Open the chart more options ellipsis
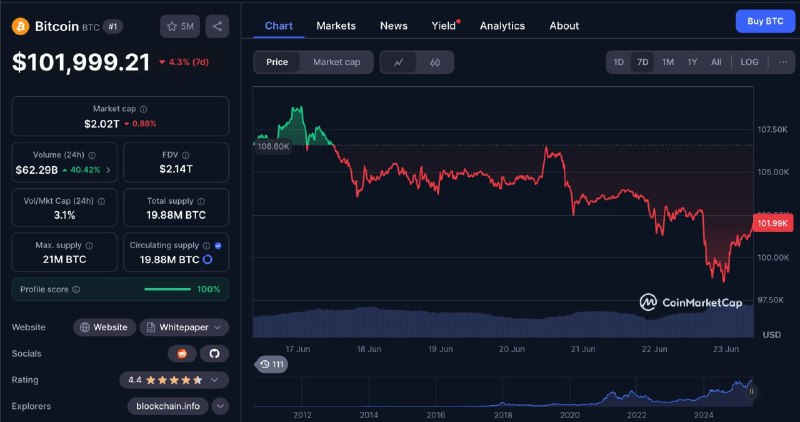800x422 pixels. [783, 62]
